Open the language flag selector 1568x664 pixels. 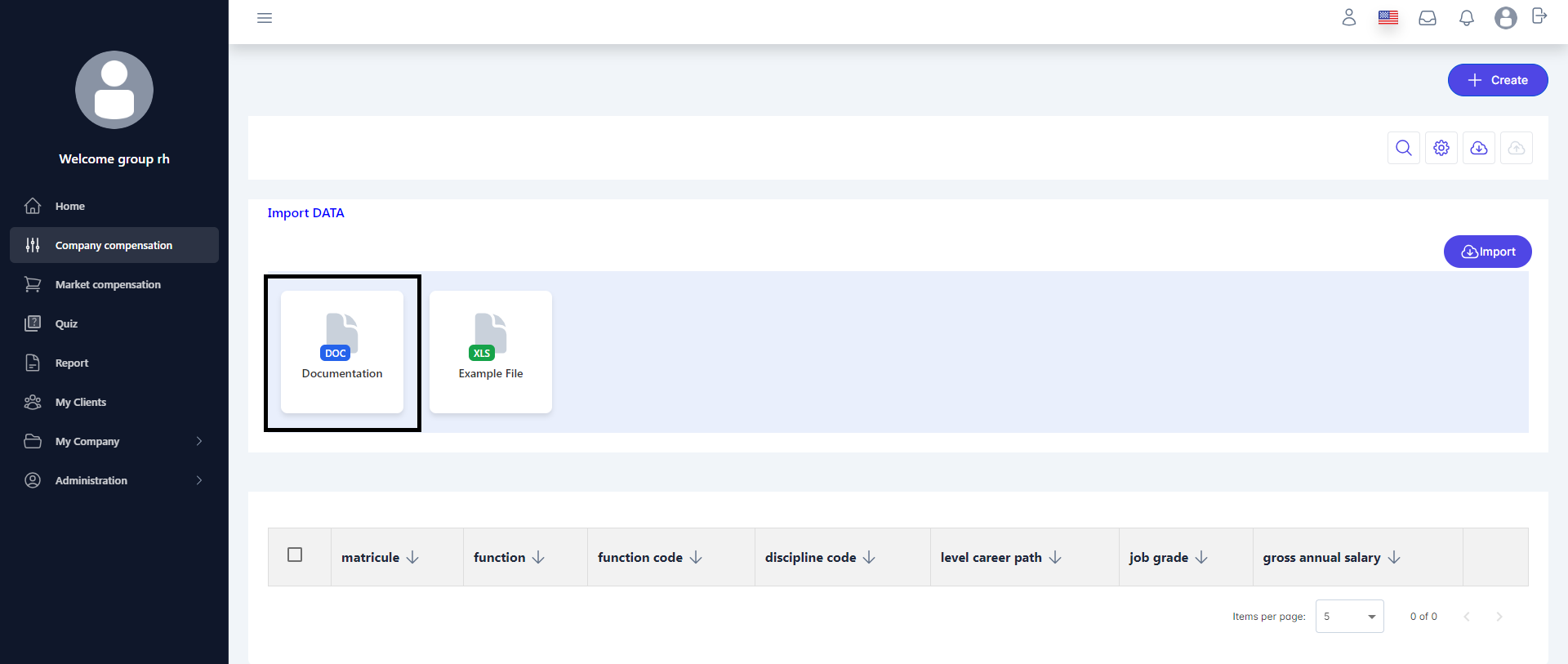click(1388, 17)
